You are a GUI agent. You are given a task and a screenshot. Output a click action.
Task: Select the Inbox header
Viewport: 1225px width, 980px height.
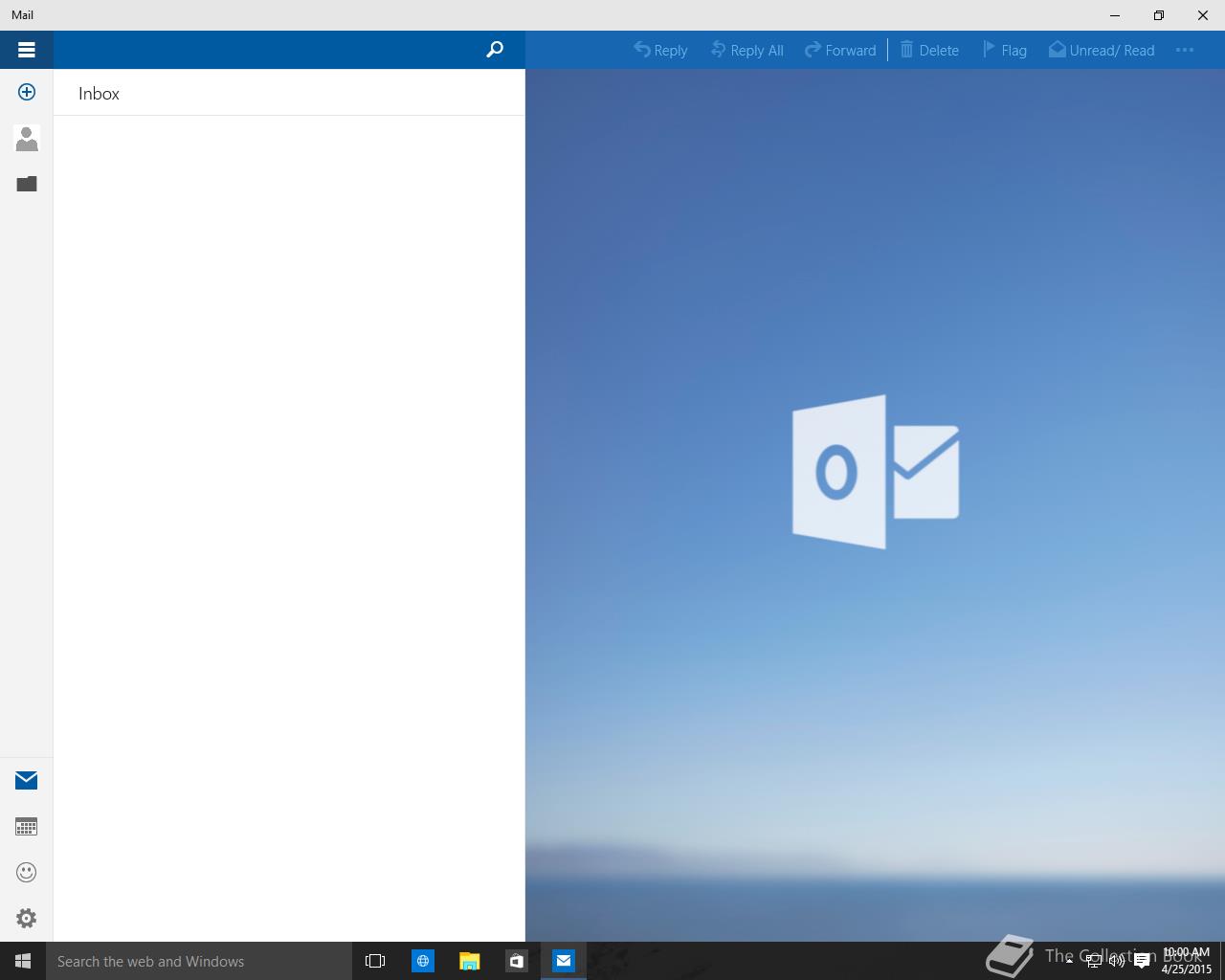(99, 94)
